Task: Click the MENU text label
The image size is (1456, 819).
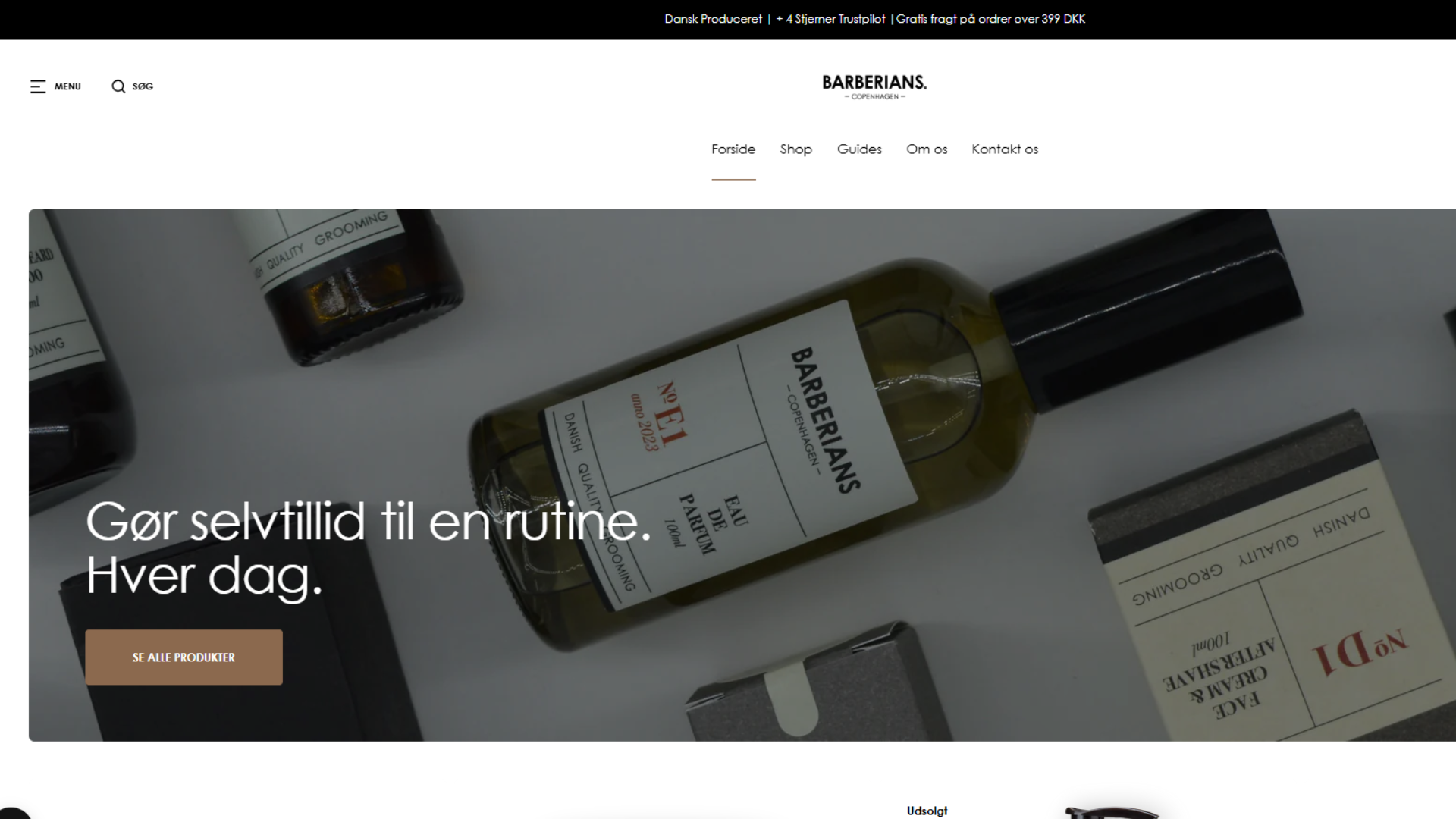Action: coord(67,86)
